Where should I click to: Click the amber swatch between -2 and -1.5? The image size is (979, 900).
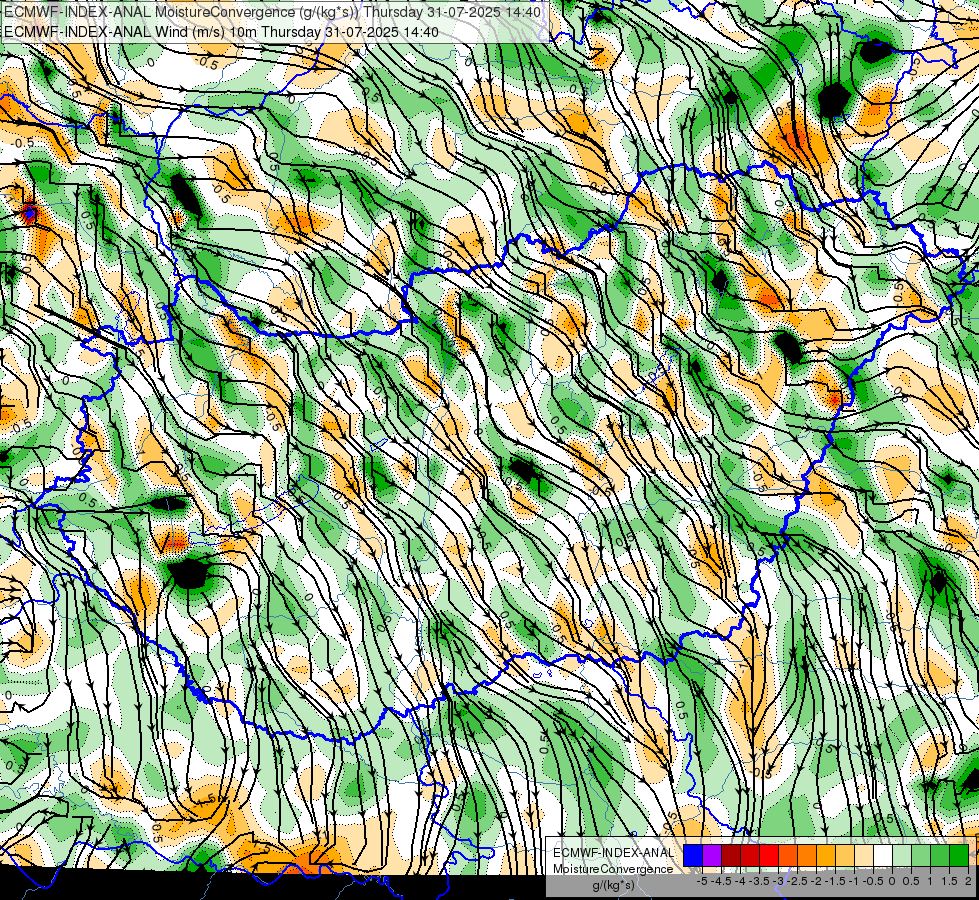coord(826,855)
